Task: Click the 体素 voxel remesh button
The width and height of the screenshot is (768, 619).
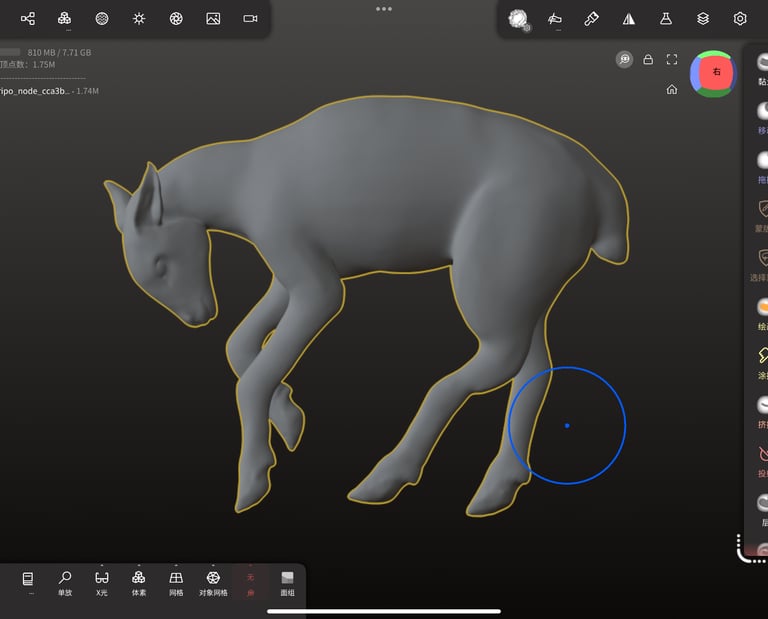Action: click(x=139, y=584)
